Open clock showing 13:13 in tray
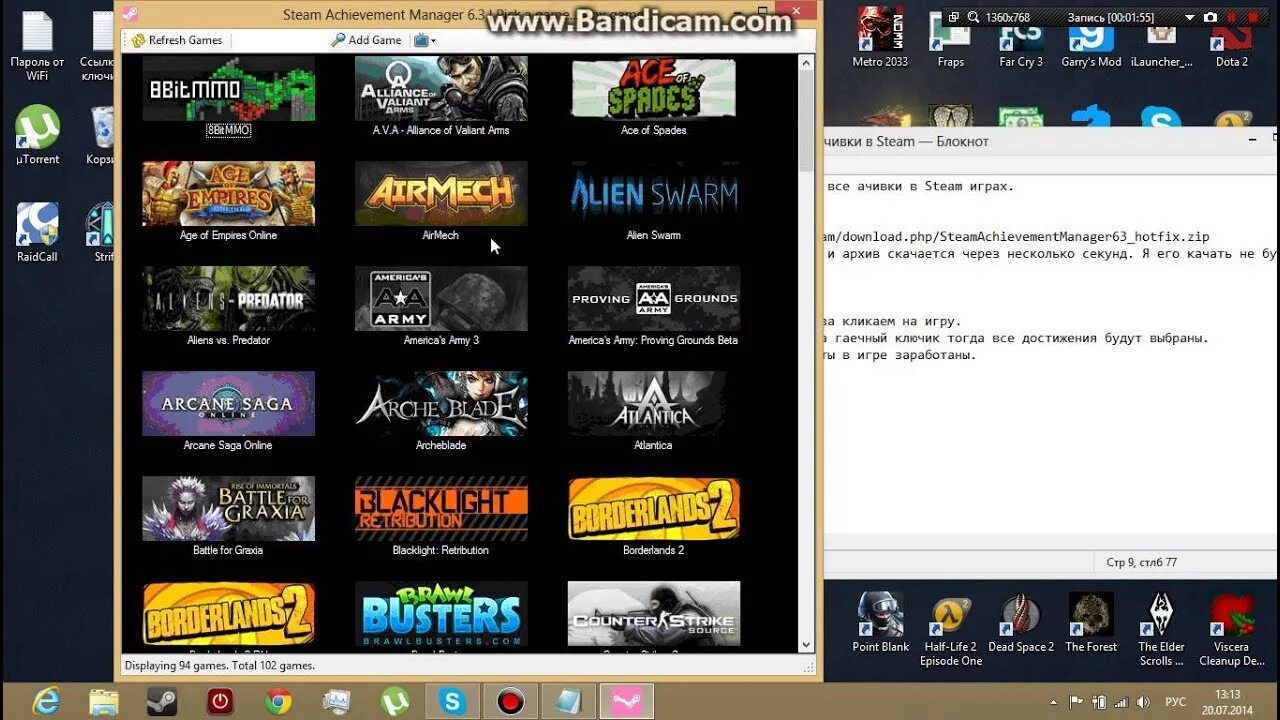The image size is (1280, 720). point(1229,701)
